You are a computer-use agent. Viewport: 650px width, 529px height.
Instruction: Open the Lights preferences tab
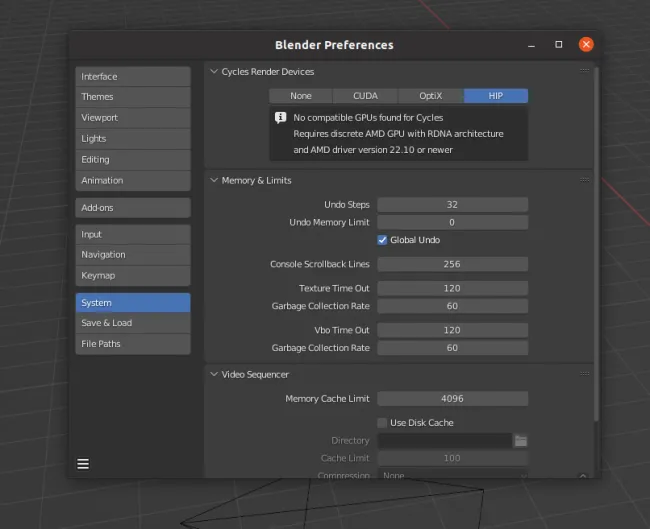tap(133, 139)
